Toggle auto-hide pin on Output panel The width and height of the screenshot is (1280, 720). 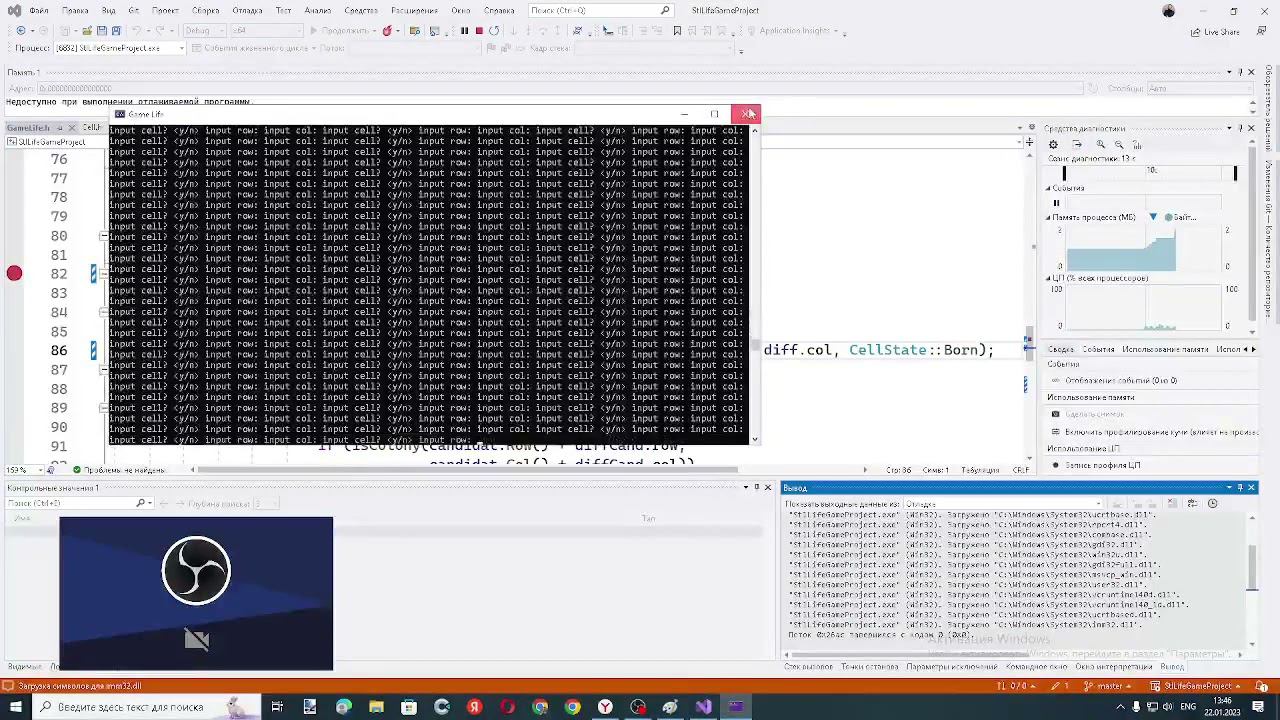[1240, 488]
